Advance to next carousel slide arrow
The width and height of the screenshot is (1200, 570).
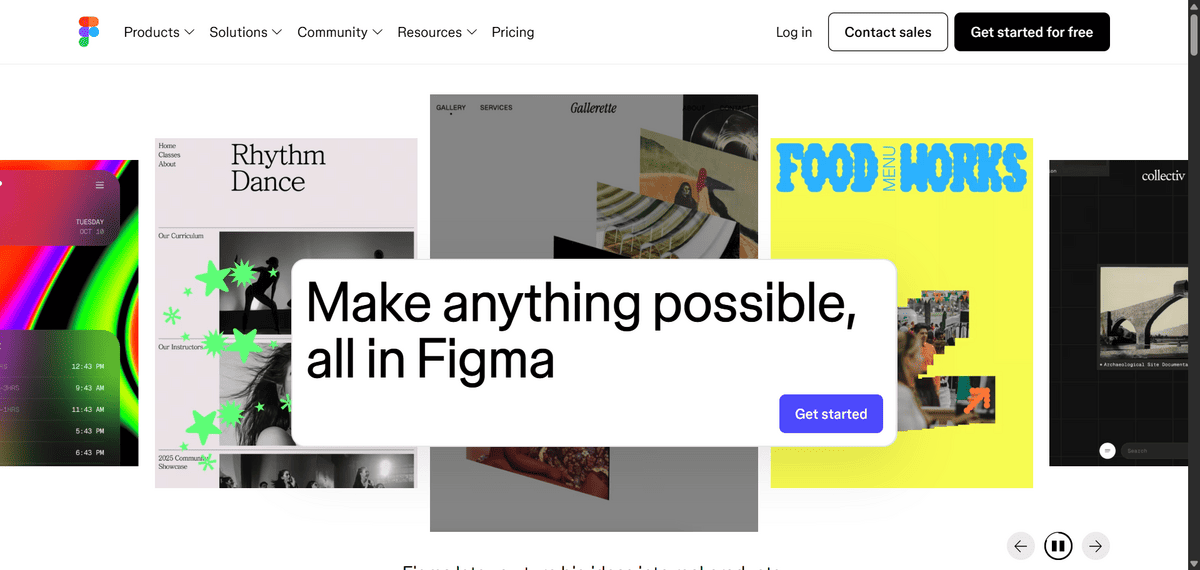[1096, 546]
